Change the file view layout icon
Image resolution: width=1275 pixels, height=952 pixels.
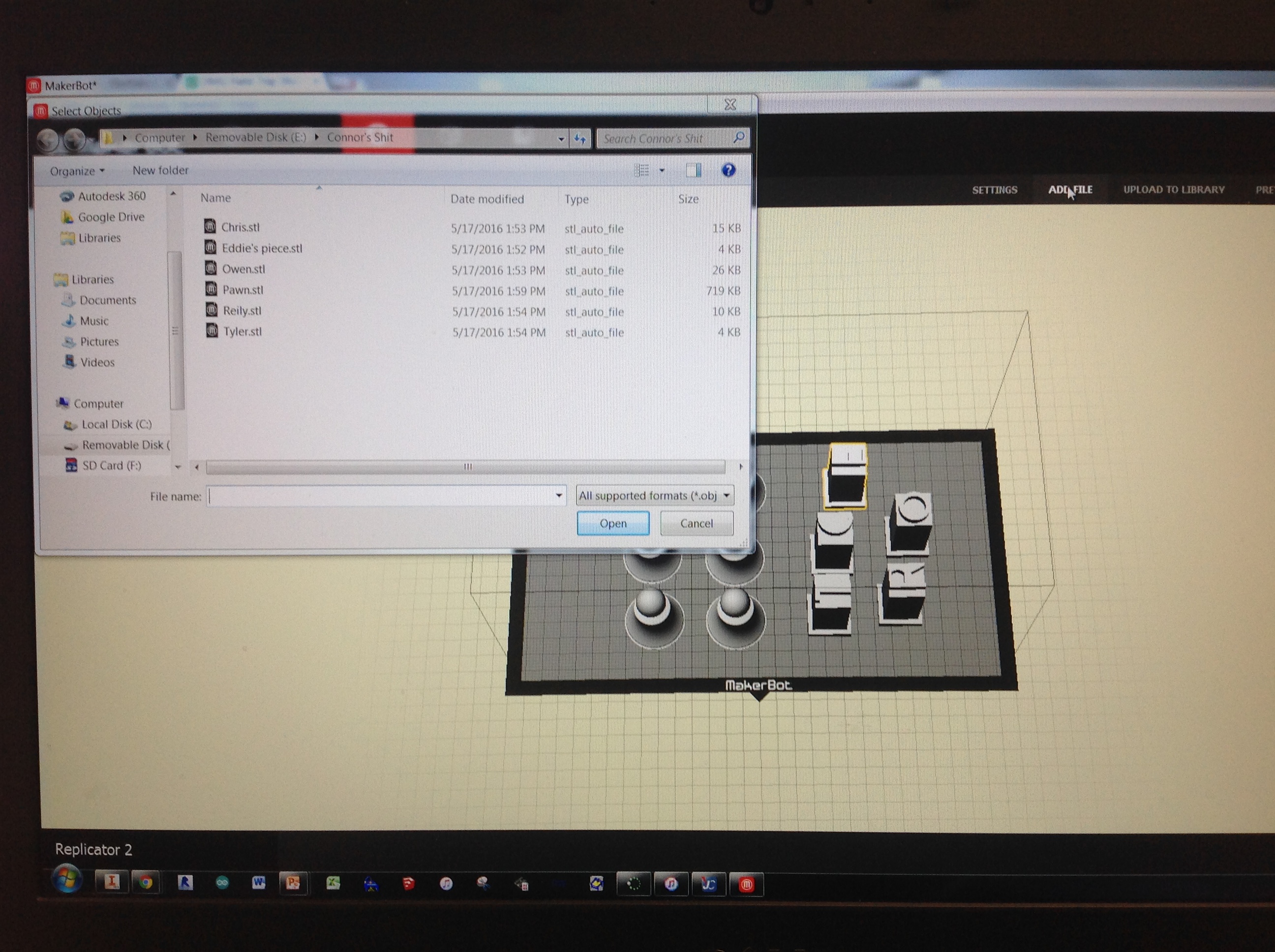(x=641, y=170)
